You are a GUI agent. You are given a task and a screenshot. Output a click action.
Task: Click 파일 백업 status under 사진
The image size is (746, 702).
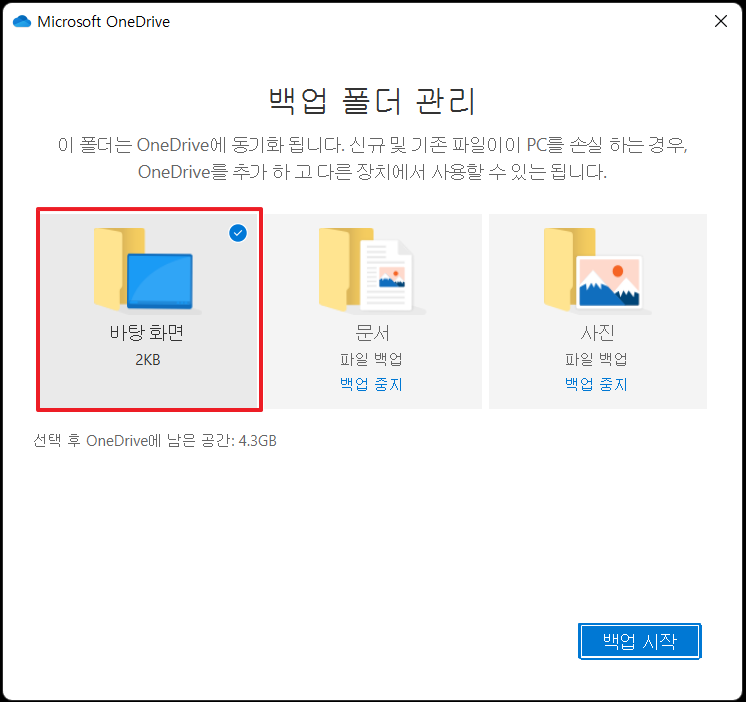tap(596, 359)
